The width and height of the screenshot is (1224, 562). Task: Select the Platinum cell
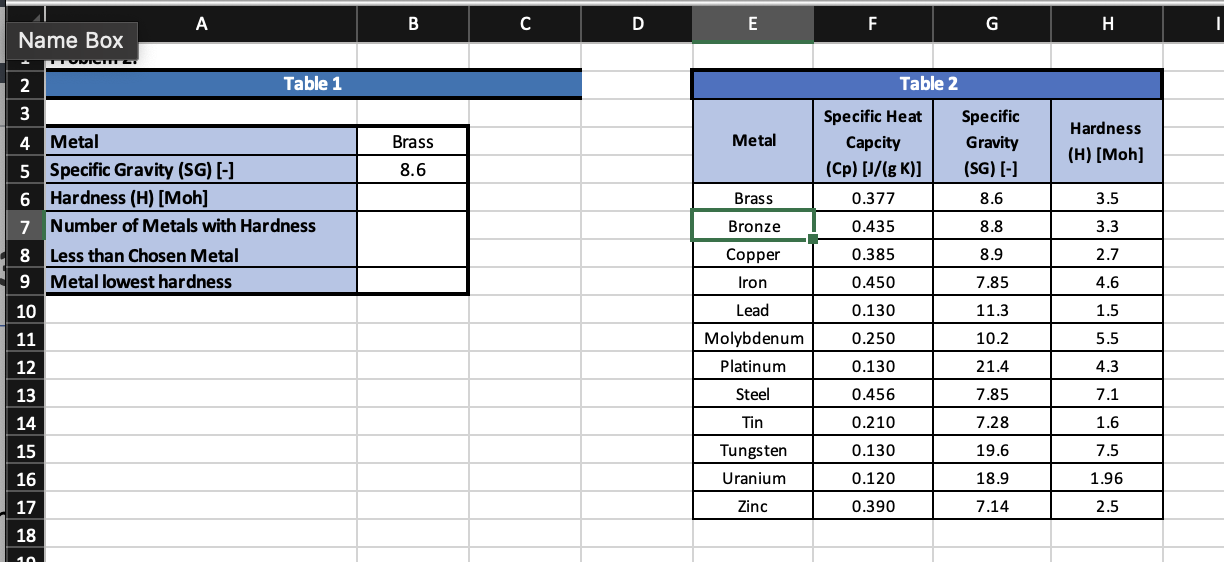(x=754, y=366)
